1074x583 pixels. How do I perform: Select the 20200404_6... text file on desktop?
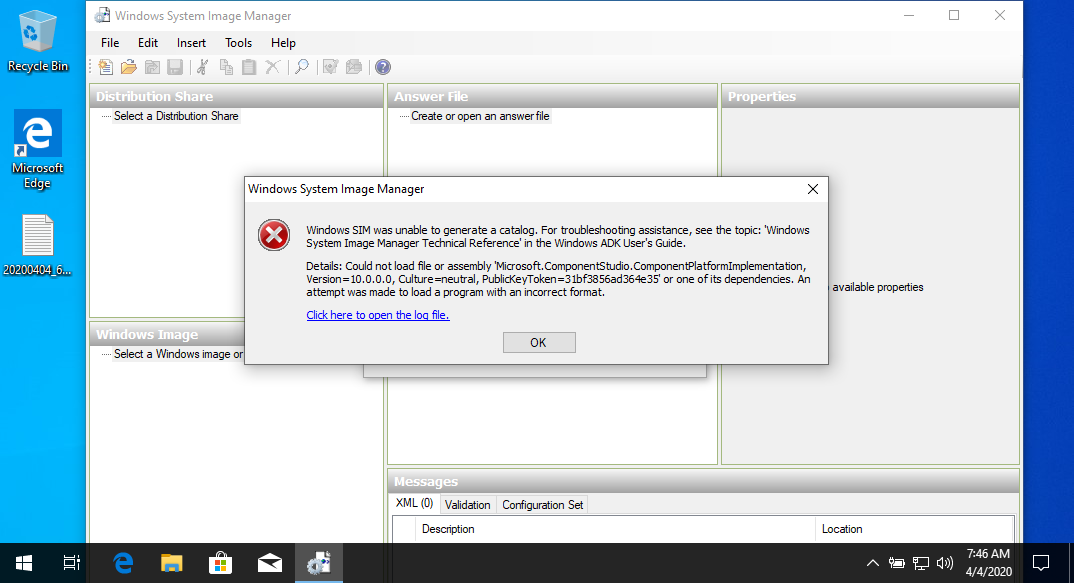click(x=38, y=245)
